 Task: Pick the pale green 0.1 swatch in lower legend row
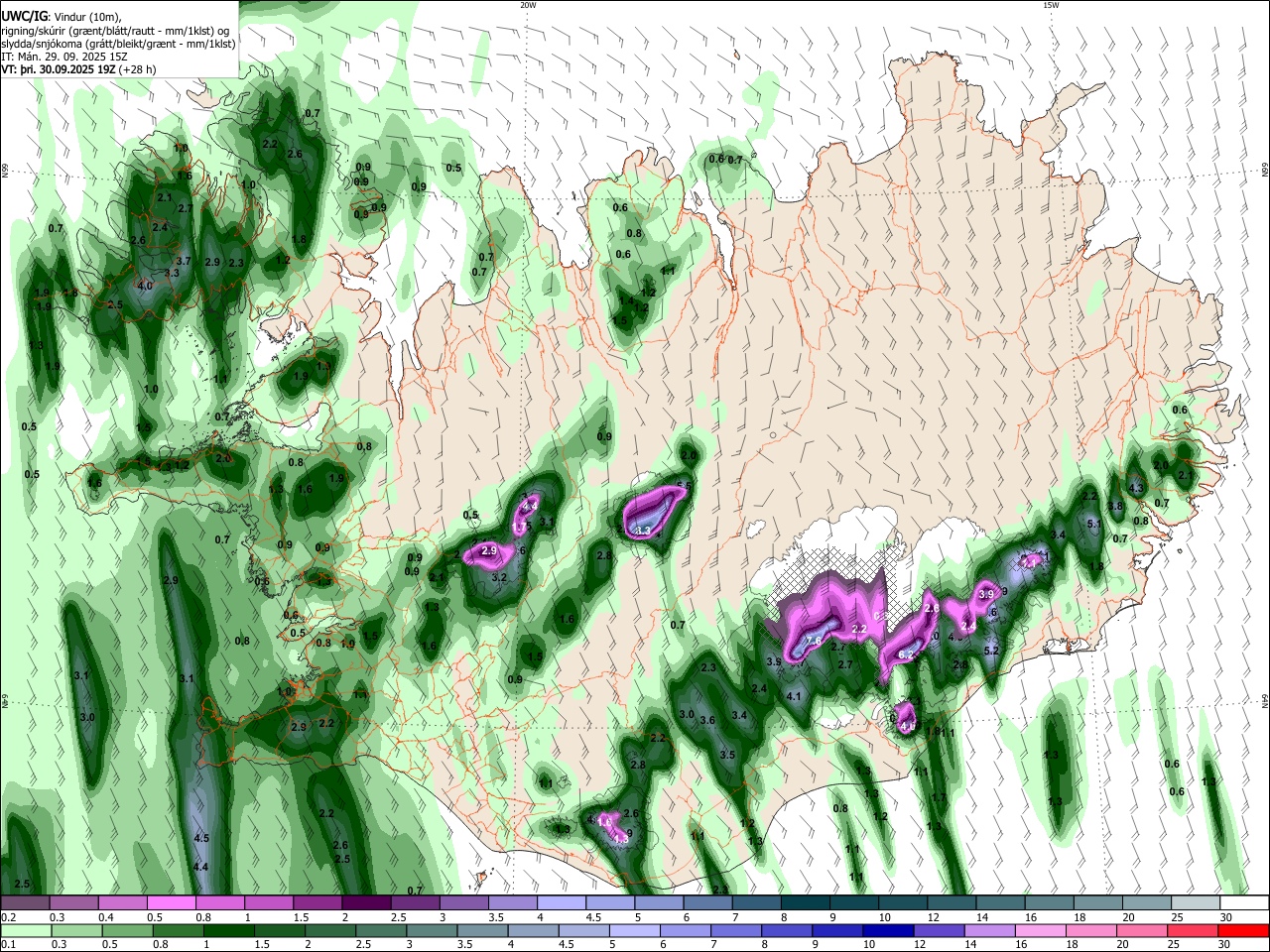tap(25, 931)
